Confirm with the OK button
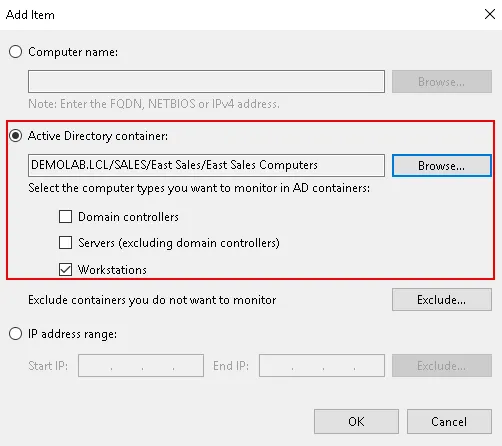This screenshot has width=502, height=446. coord(356,422)
